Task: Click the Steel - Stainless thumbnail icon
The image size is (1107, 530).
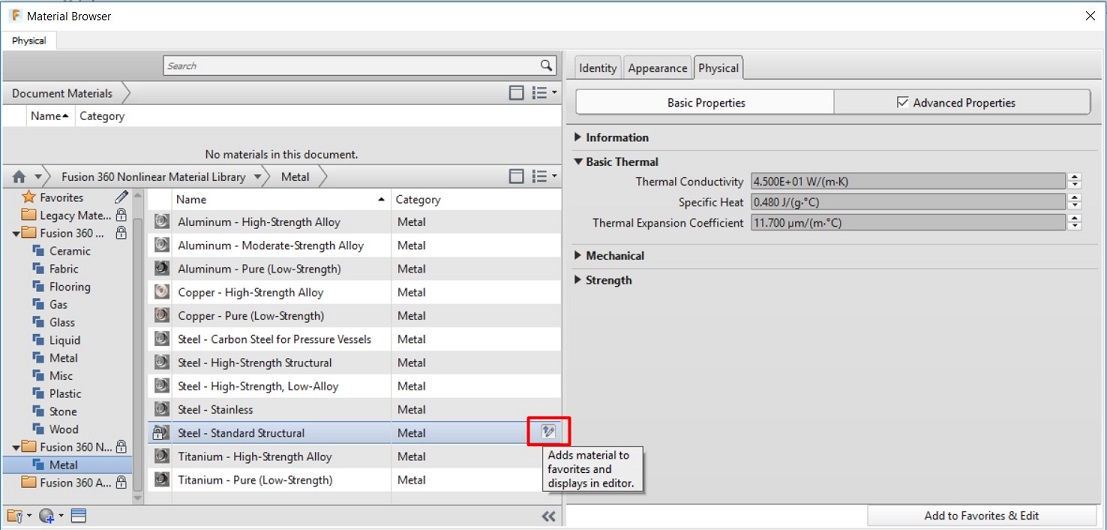Action: click(162, 409)
